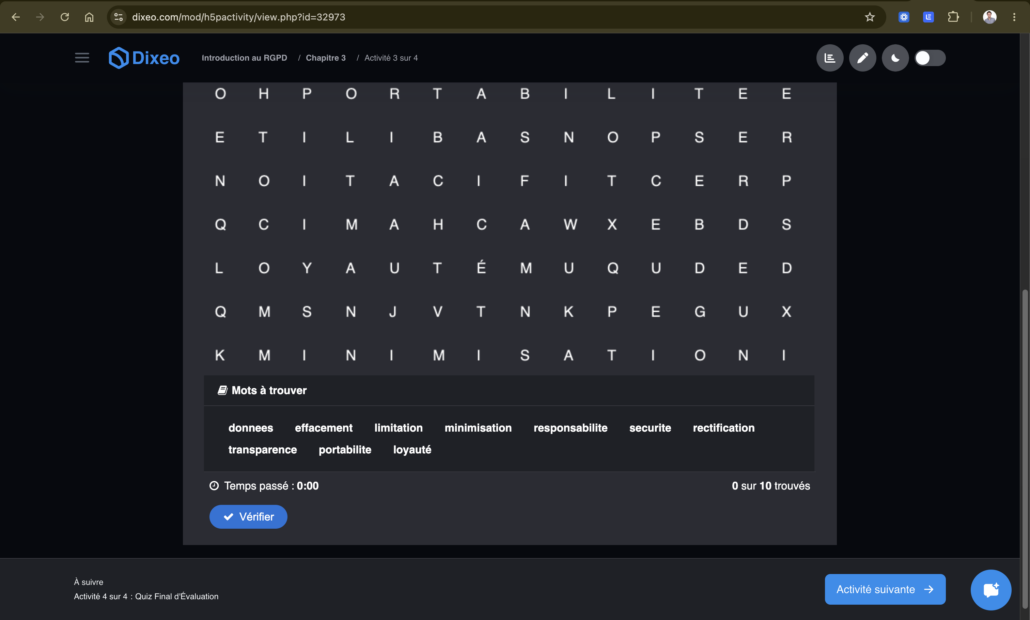
Task: Click the Vérifier button
Action: (x=248, y=517)
